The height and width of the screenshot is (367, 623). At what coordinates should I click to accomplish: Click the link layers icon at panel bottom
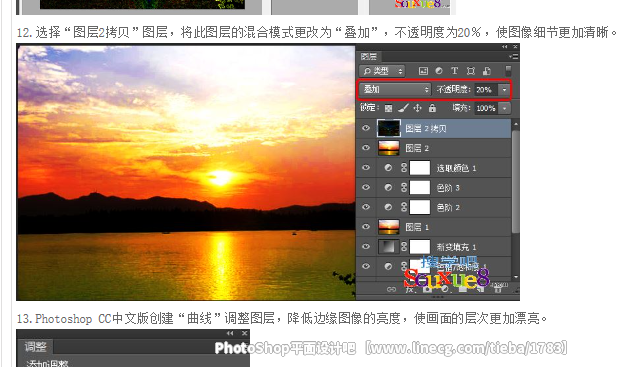391,289
